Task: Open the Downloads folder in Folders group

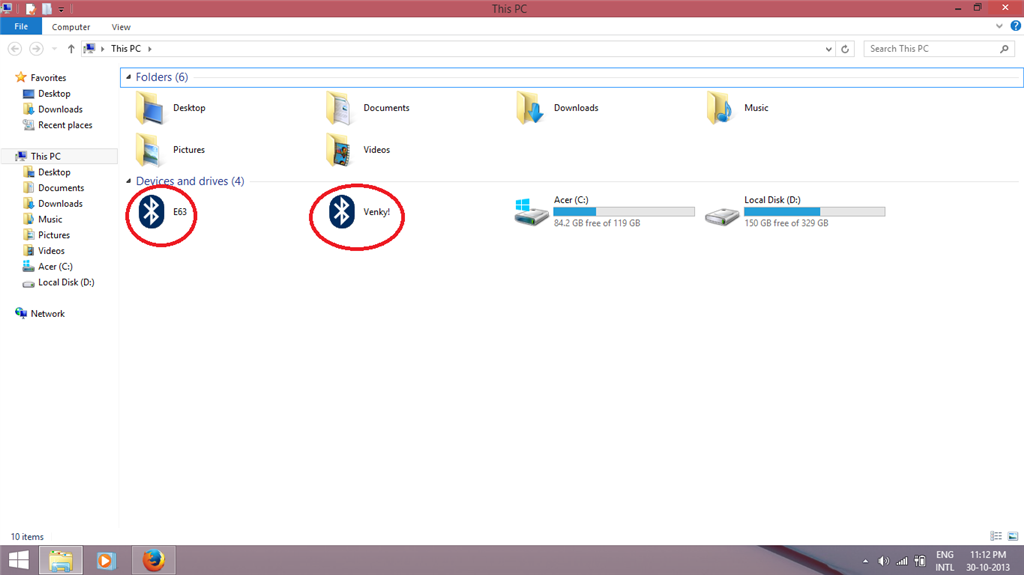Action: (556, 108)
